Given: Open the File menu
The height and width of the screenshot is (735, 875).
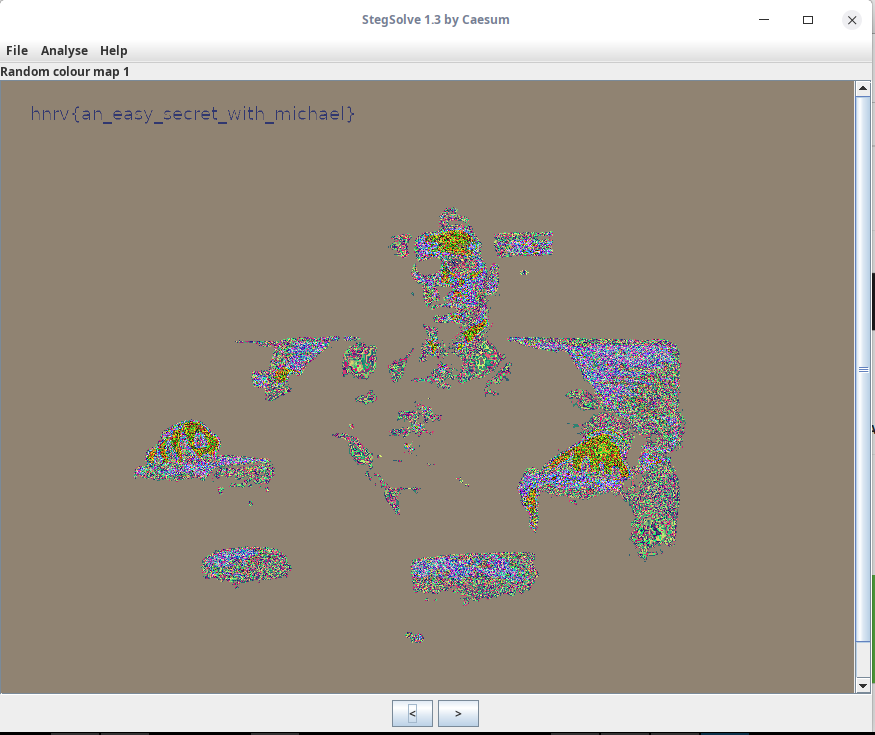Looking at the screenshot, I should tap(16, 50).
